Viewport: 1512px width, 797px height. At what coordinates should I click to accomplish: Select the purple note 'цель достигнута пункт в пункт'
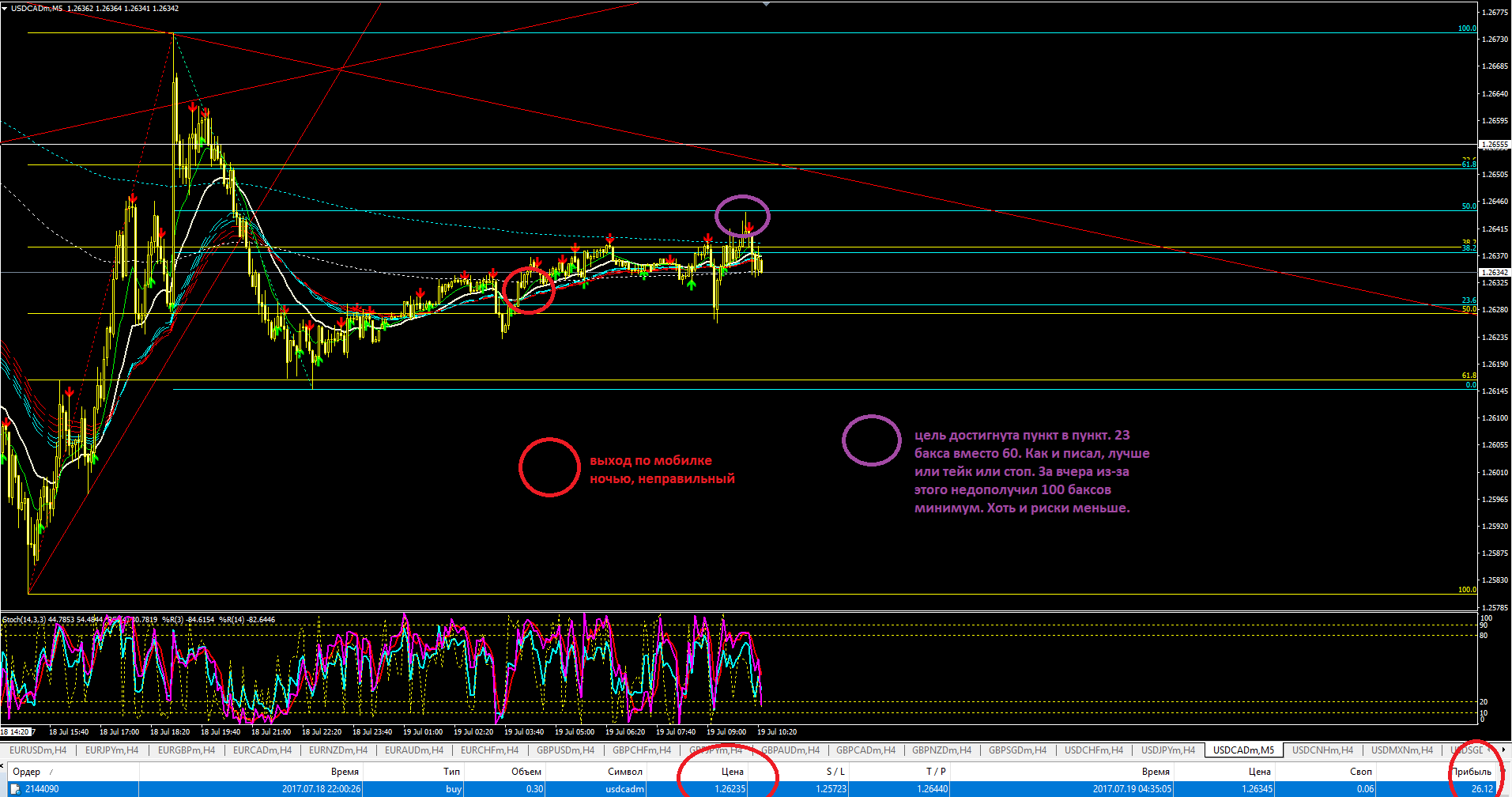click(x=1032, y=471)
